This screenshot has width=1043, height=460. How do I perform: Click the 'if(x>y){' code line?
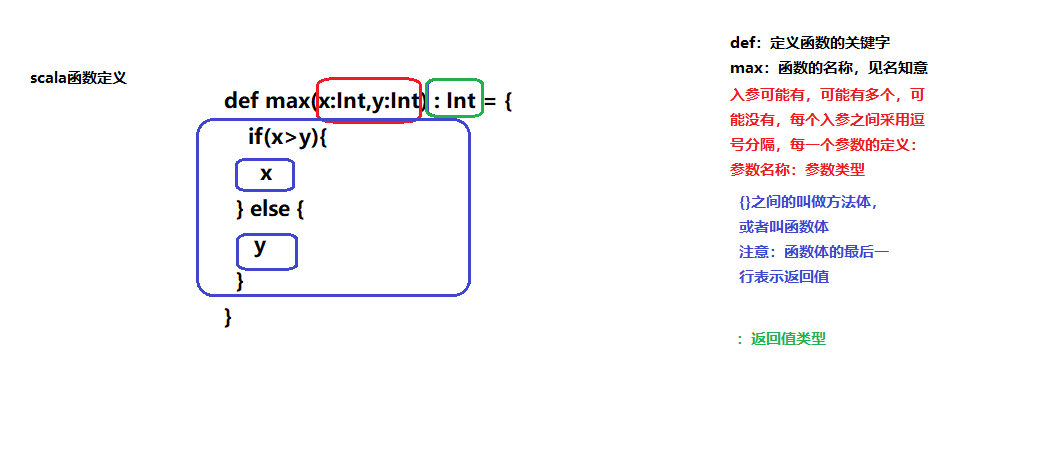coord(287,138)
